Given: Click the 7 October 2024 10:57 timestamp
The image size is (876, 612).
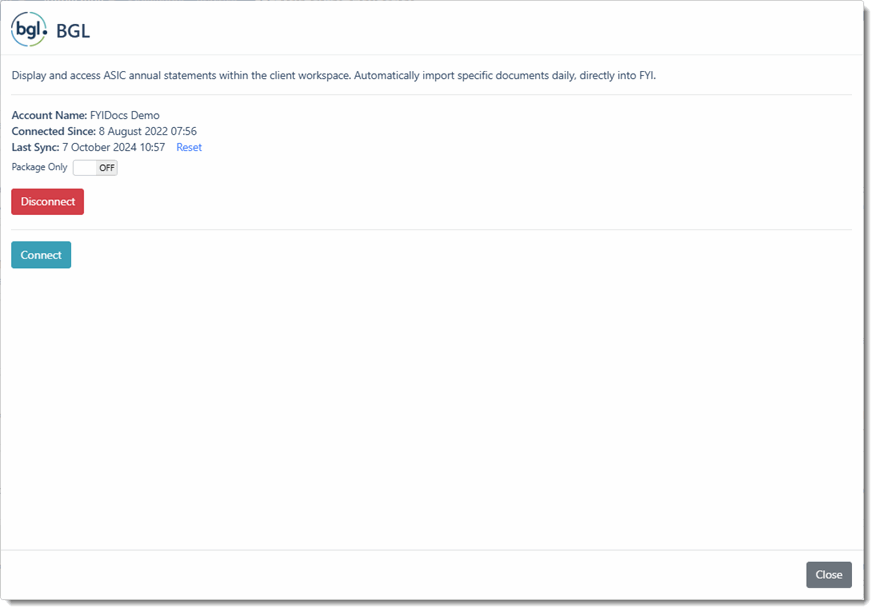Looking at the screenshot, I should point(113,148).
